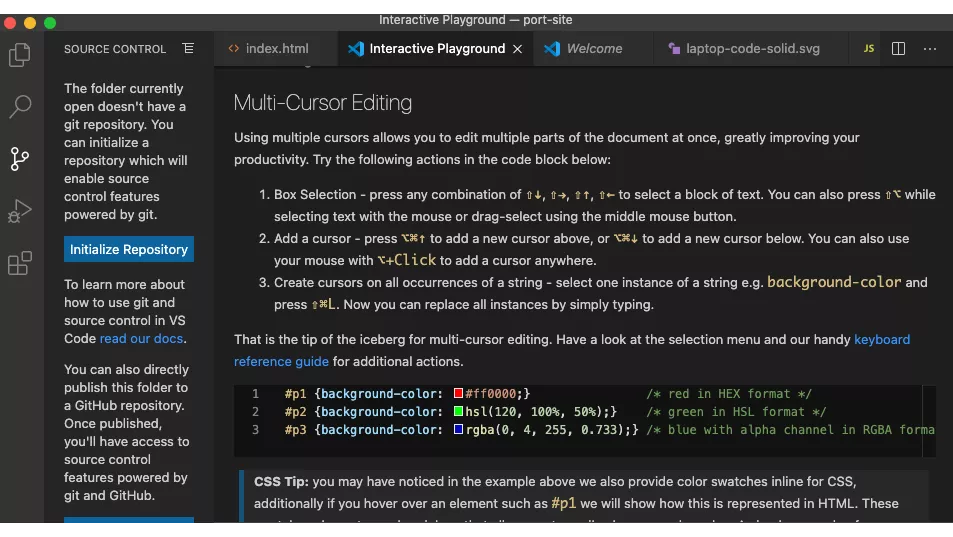The width and height of the screenshot is (953, 537).
Task: Open the Run and Debug view
Action: tap(19, 211)
